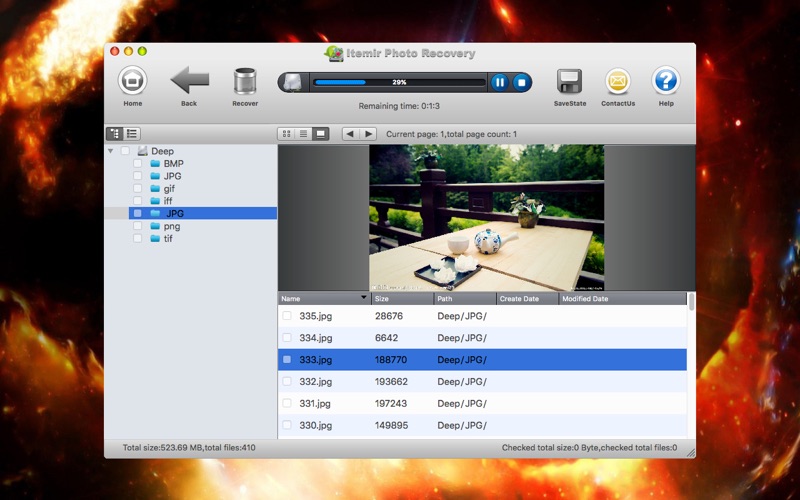This screenshot has height=500, width=800.
Task: Check the 332.jpg checkbox
Action: pos(287,382)
